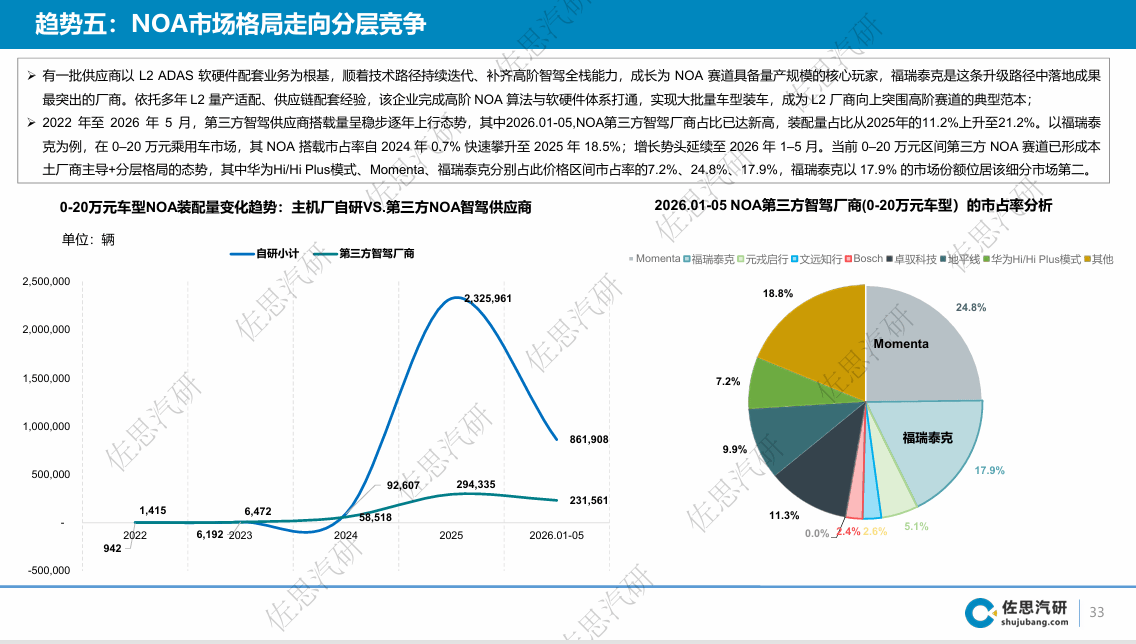The image size is (1136, 644).
Task: Click the 佐思汽研 logo icon
Action: (980, 613)
